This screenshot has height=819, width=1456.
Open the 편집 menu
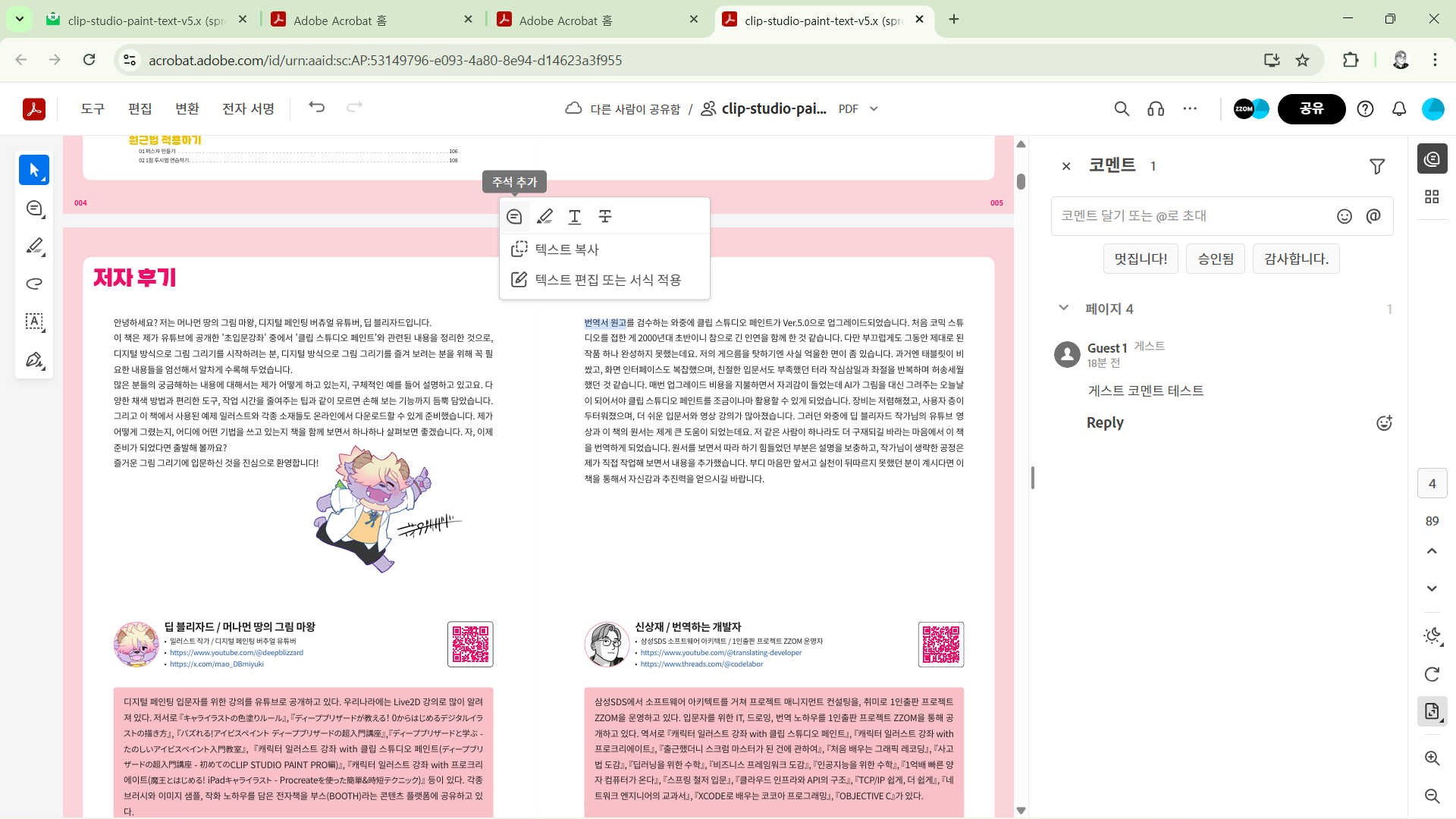(140, 109)
